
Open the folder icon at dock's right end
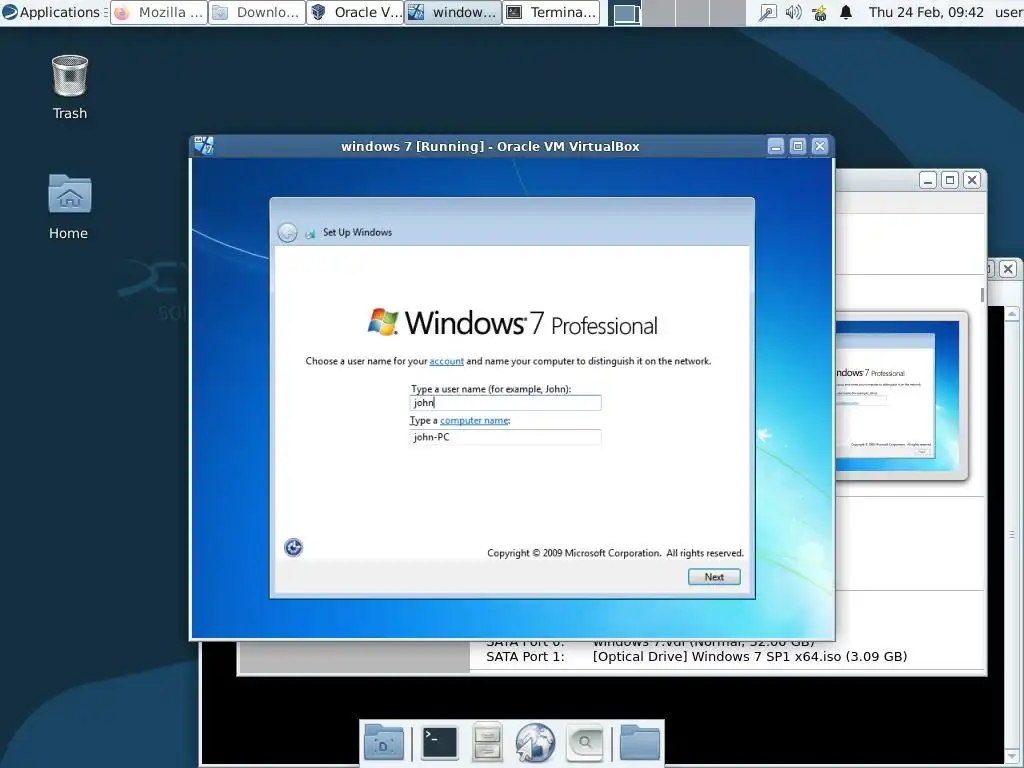639,743
